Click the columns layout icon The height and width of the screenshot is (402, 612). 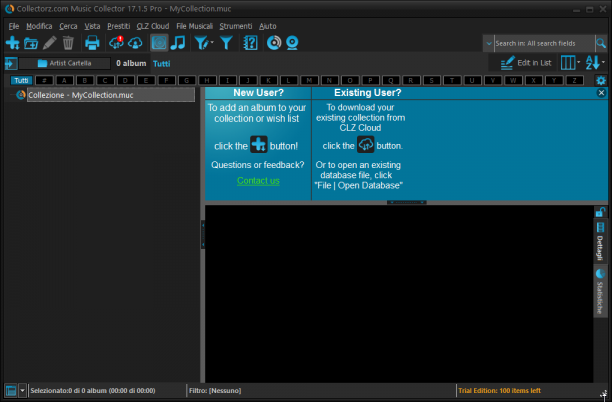(x=568, y=63)
